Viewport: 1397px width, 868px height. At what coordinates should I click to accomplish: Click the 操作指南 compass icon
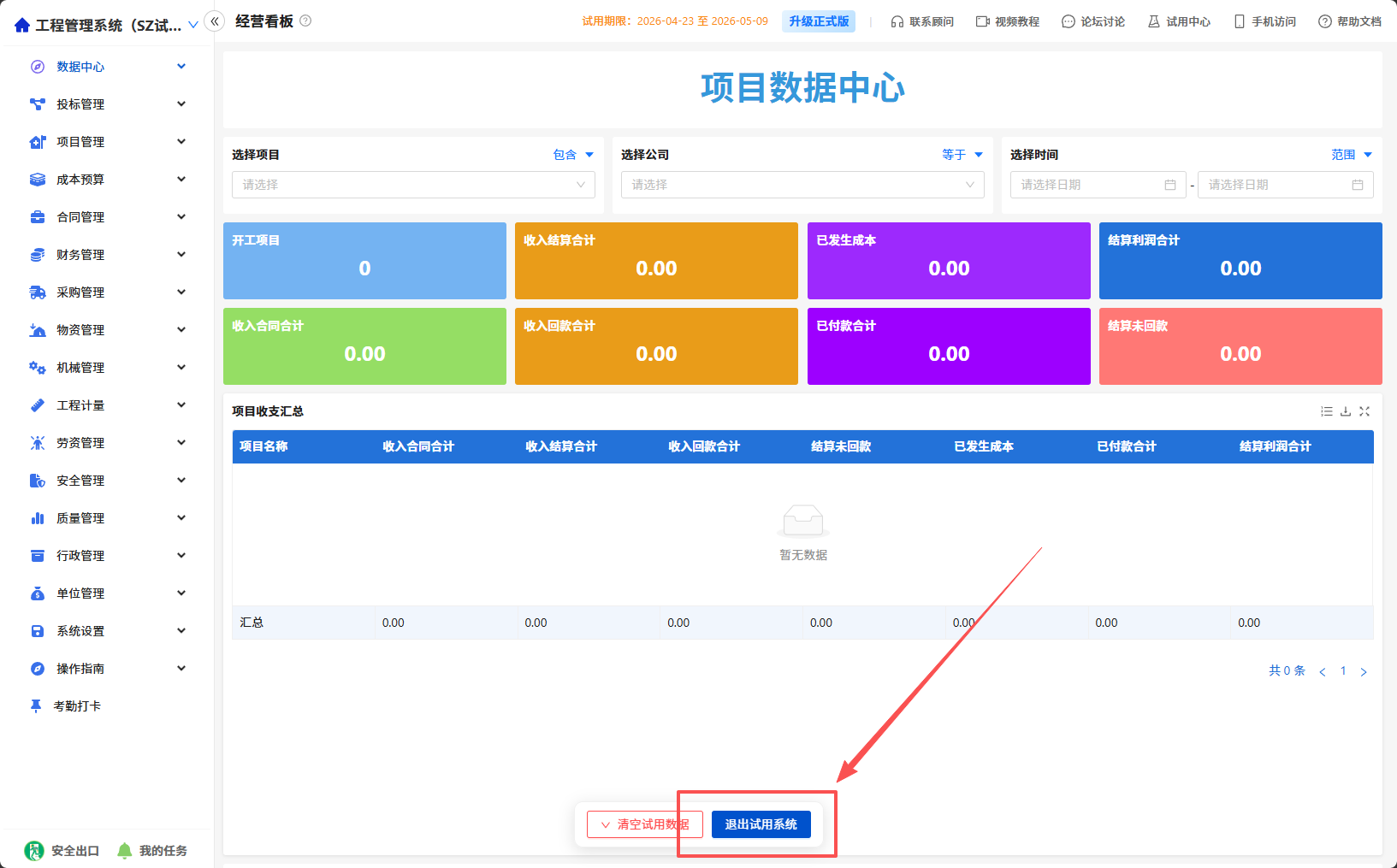click(x=38, y=669)
